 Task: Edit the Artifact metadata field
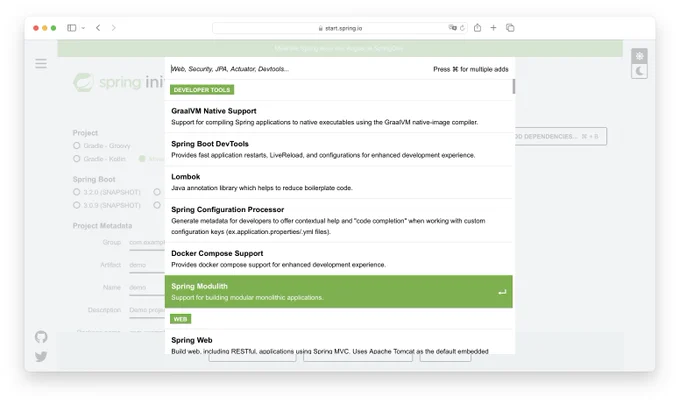pyautogui.click(x=147, y=265)
